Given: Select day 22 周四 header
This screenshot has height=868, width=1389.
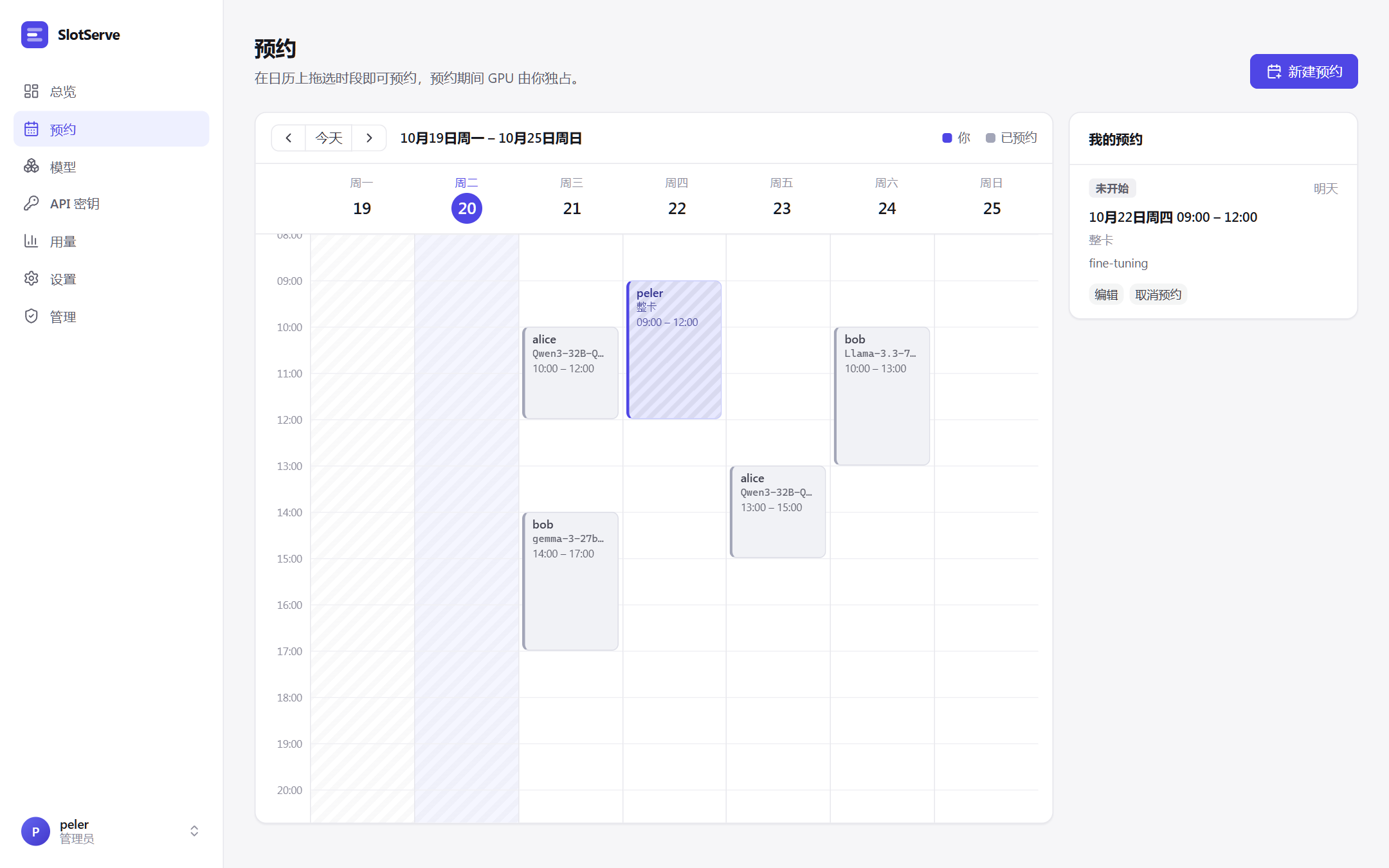Looking at the screenshot, I should [x=676, y=199].
